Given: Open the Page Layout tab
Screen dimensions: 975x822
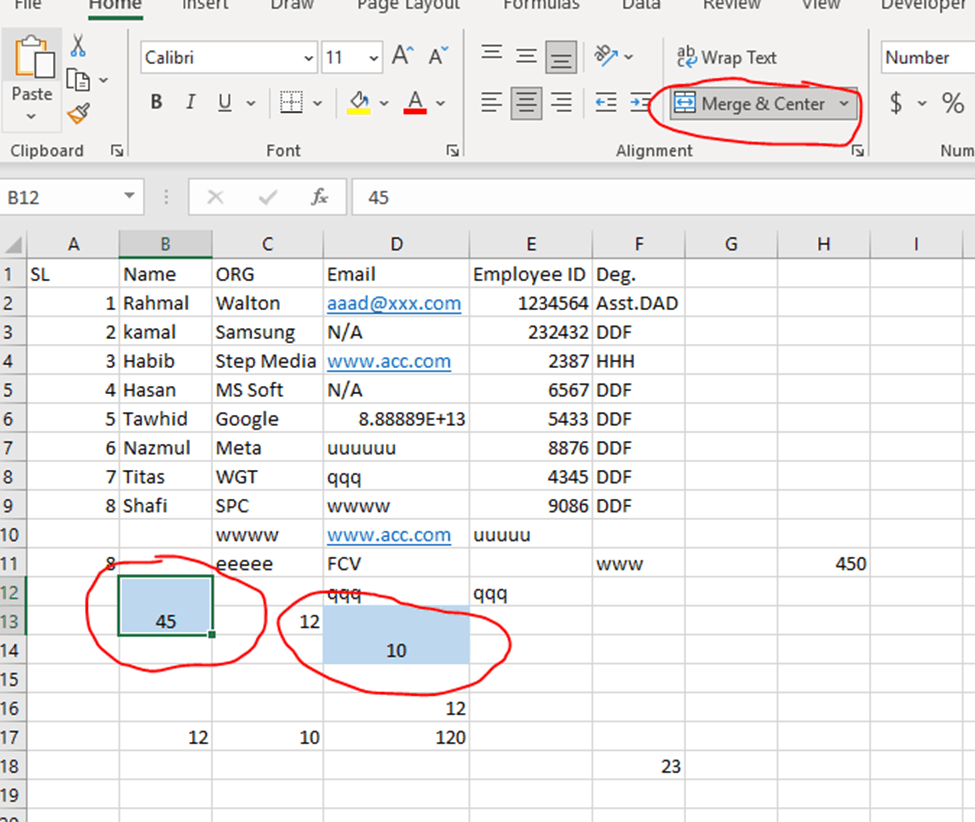Looking at the screenshot, I should pos(409,5).
